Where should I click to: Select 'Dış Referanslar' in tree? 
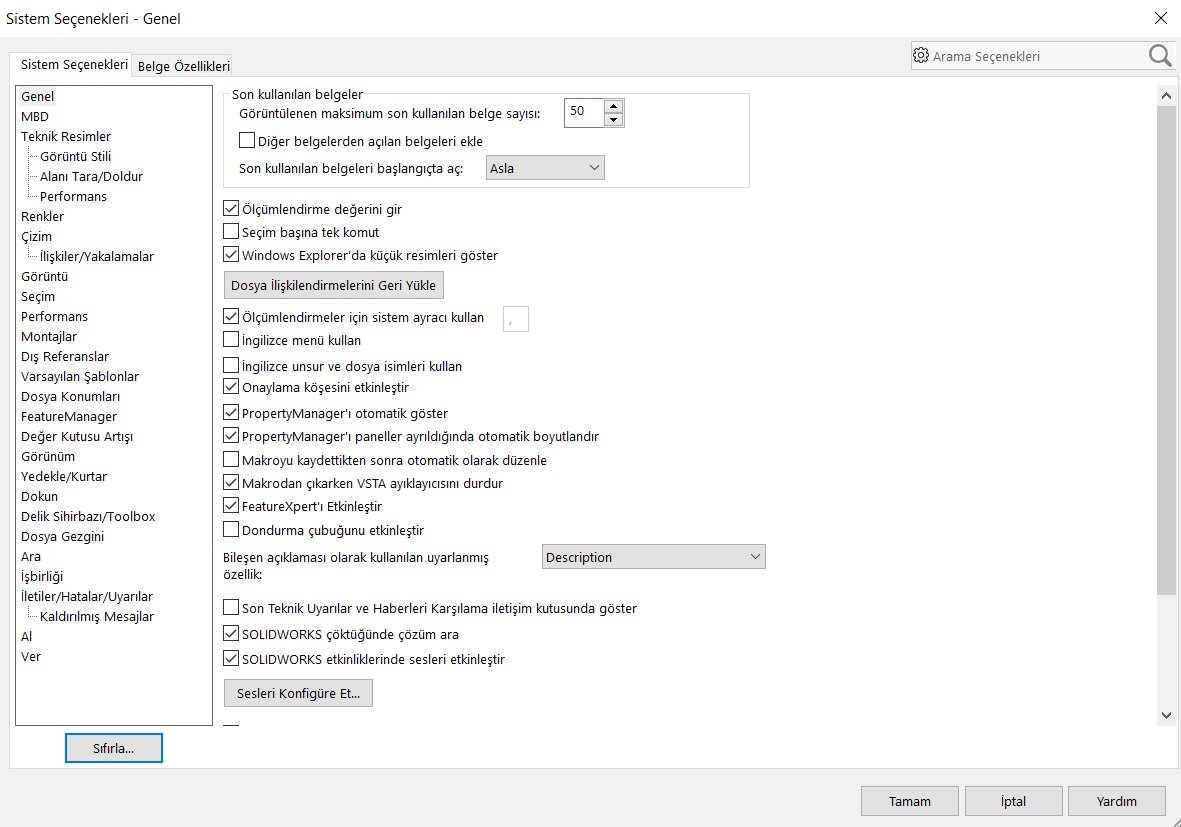coord(65,356)
